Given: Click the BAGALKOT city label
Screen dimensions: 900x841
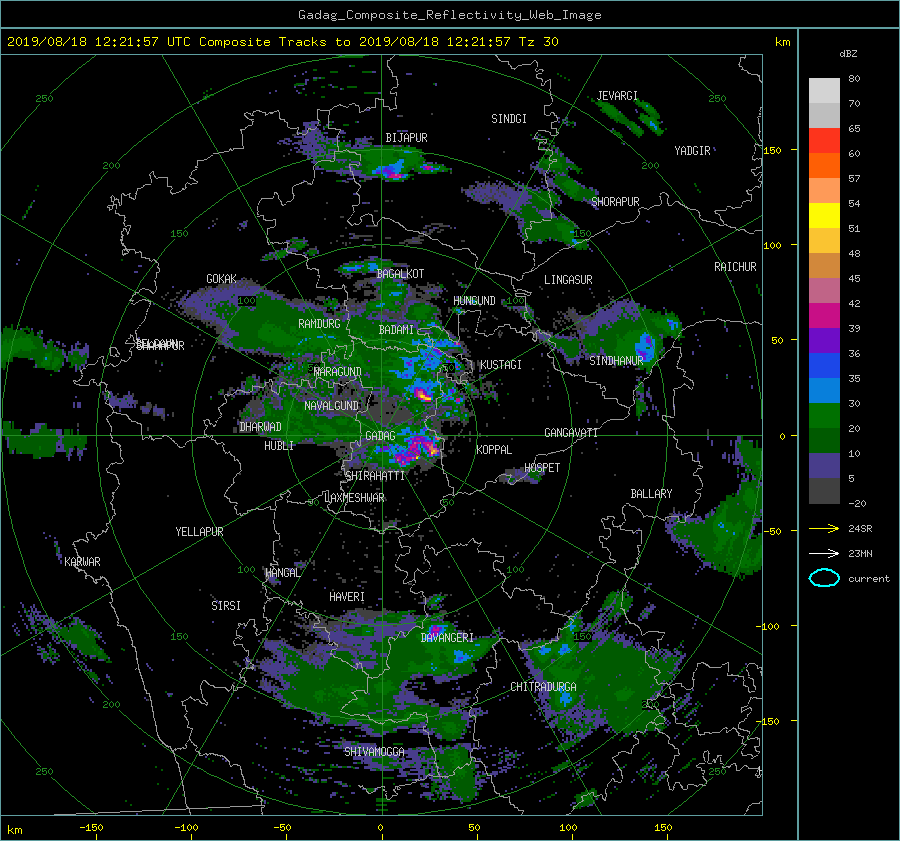Looking at the screenshot, I should click(400, 274).
